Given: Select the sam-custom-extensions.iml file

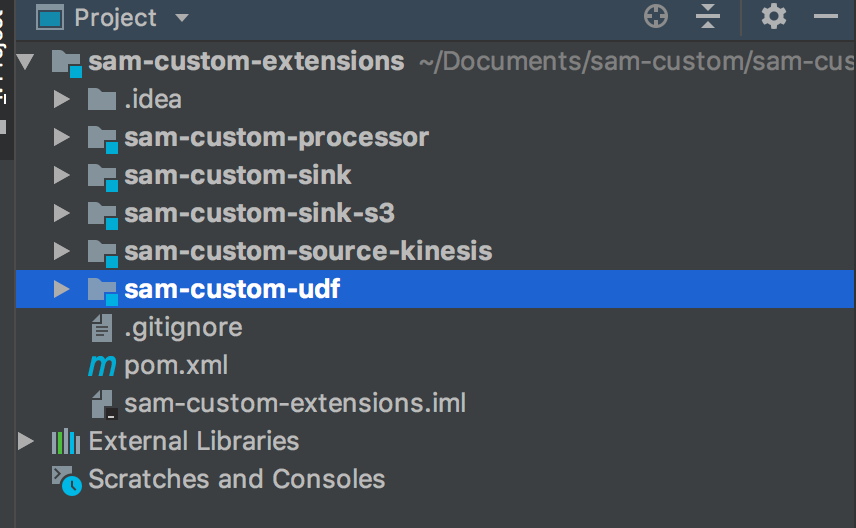Looking at the screenshot, I should tap(295, 404).
